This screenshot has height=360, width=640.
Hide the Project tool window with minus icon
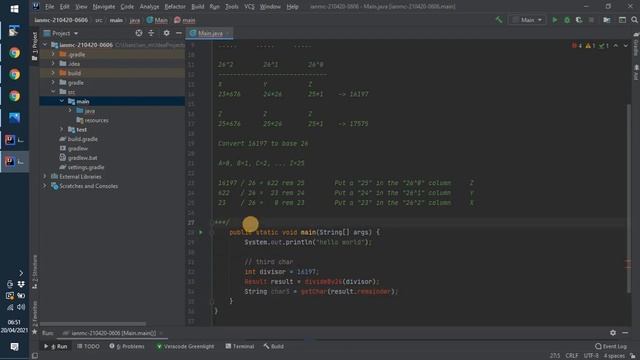tap(179, 33)
